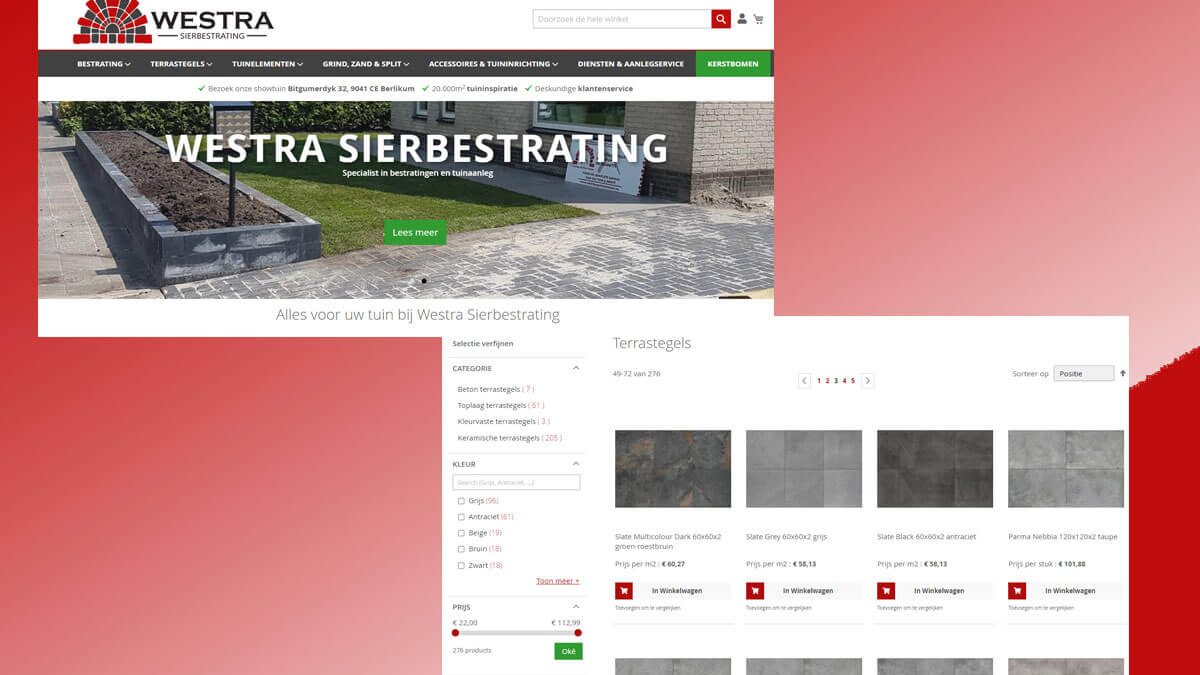
Task: Click the red search magnifier button
Action: (x=721, y=19)
